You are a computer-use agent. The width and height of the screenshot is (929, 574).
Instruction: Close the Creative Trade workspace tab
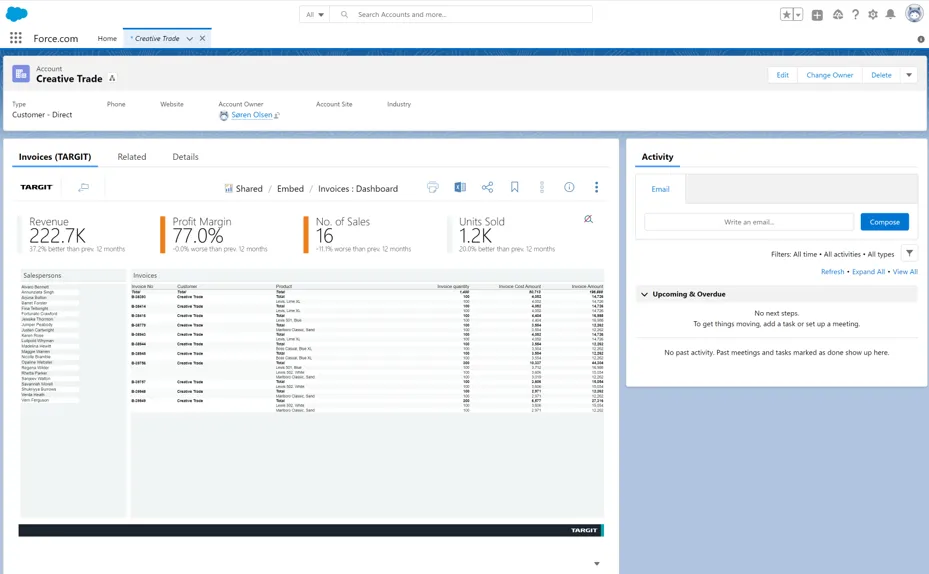point(203,39)
